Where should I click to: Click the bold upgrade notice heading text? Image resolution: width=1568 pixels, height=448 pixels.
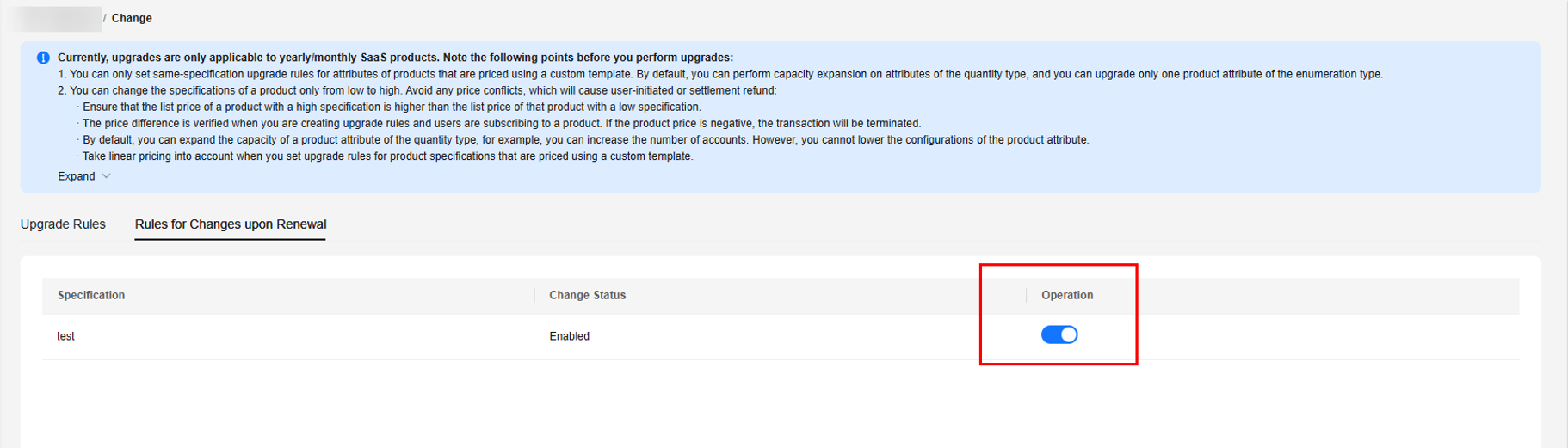(395, 58)
